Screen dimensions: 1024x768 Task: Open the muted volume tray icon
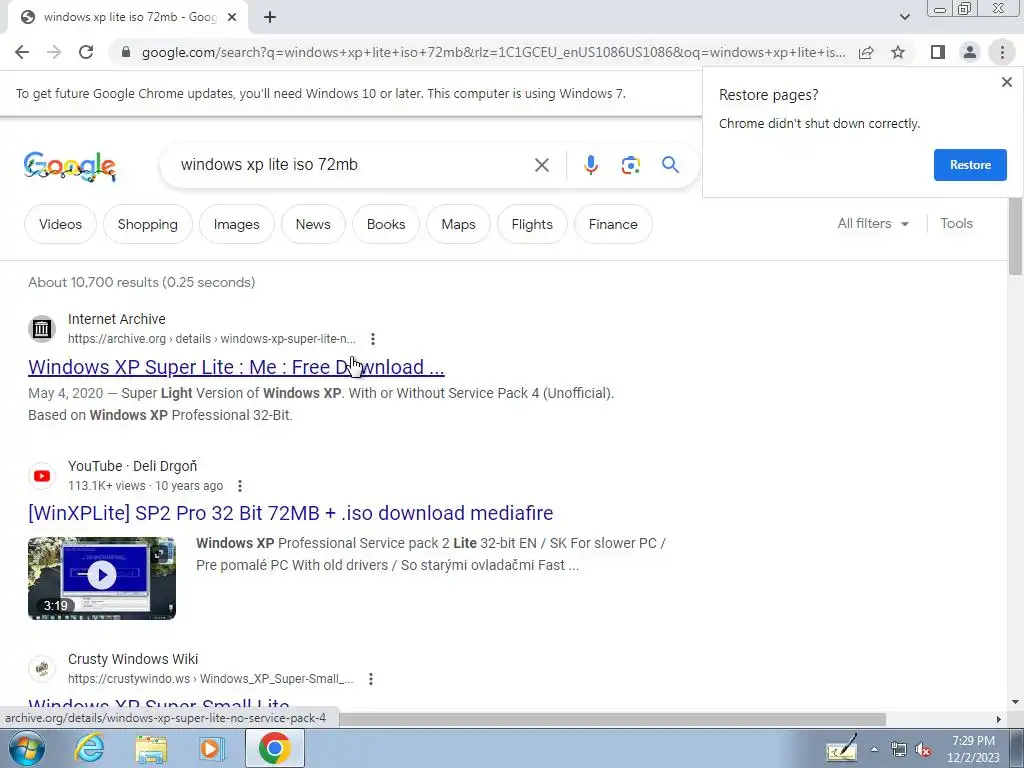point(923,750)
